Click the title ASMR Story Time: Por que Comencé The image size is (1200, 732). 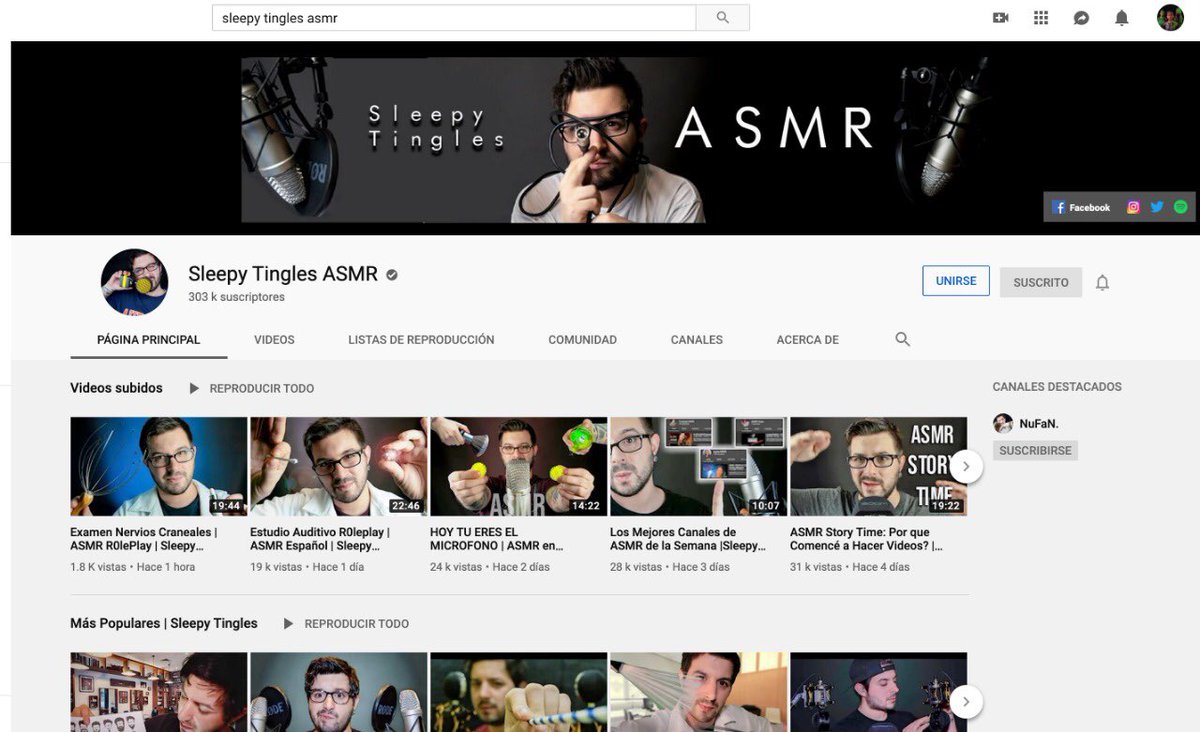pyautogui.click(x=866, y=539)
